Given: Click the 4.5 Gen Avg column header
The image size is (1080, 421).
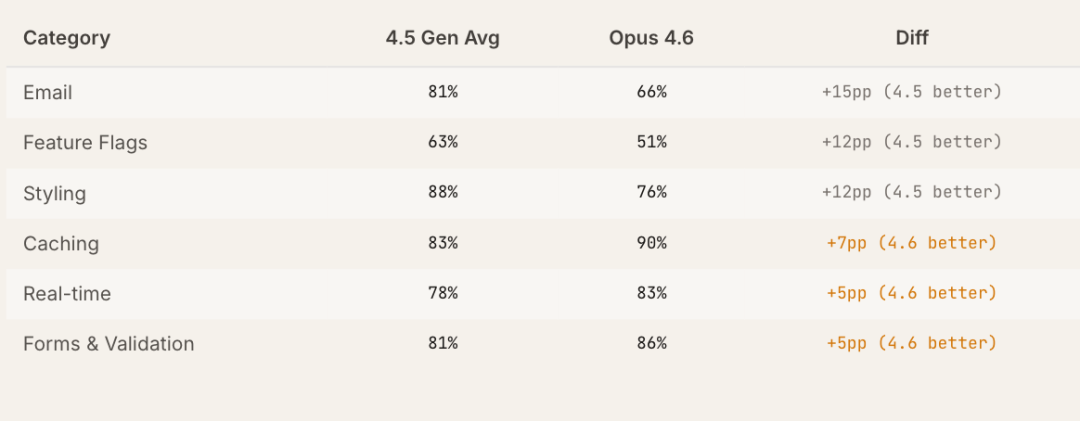Looking at the screenshot, I should 442,39.
